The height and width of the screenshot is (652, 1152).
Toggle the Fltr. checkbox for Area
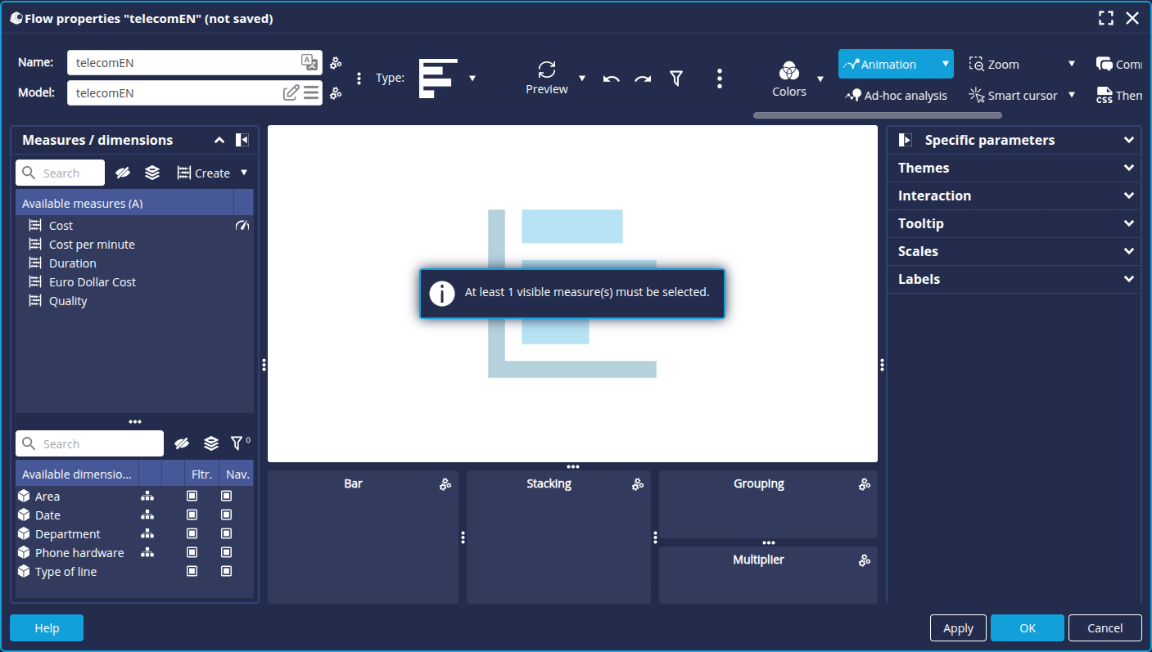[x=192, y=496]
